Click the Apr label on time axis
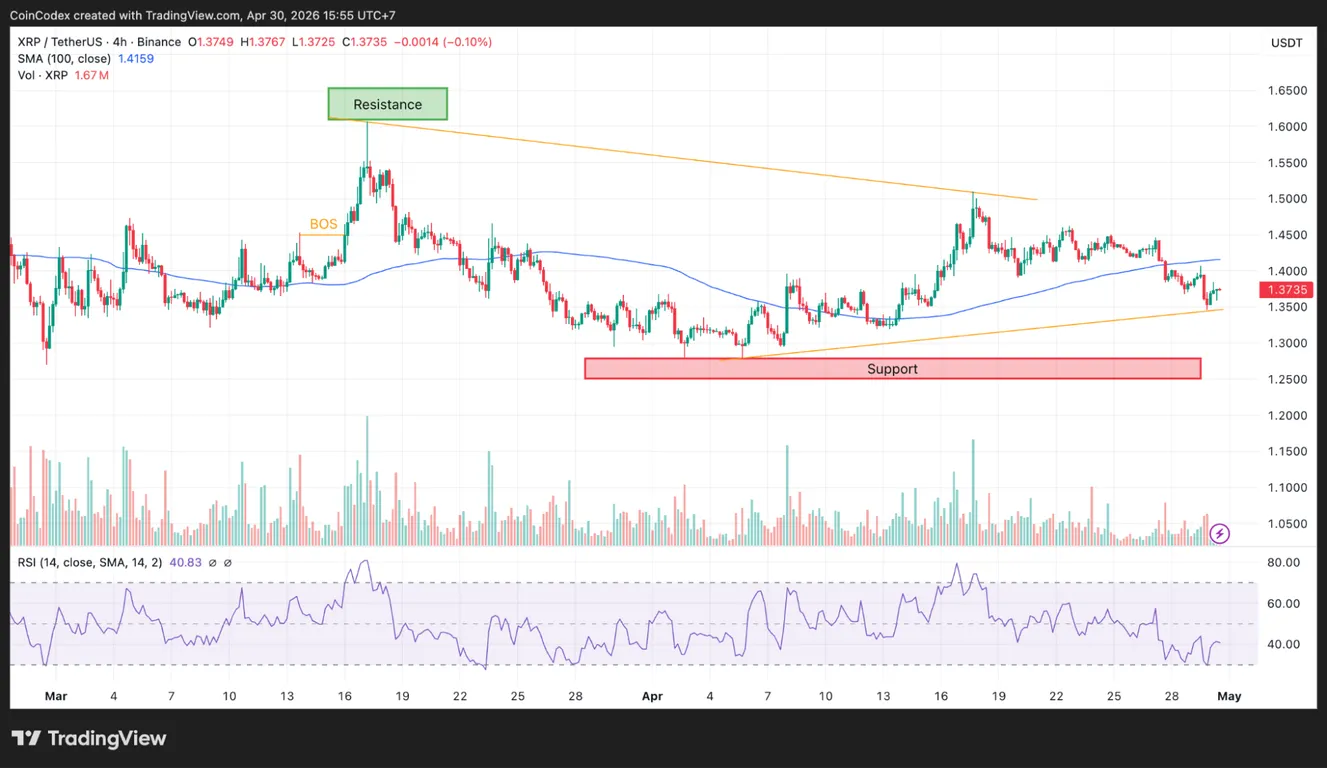 point(651,697)
